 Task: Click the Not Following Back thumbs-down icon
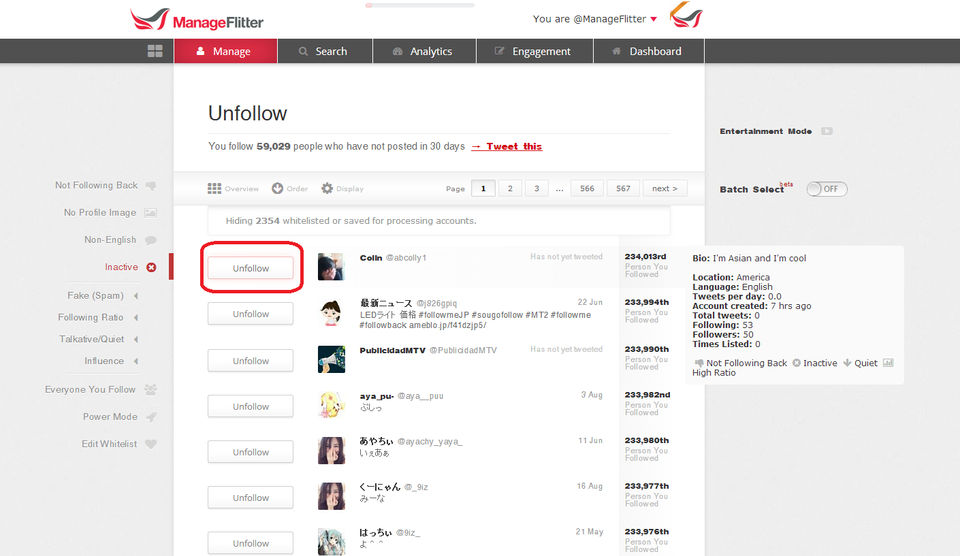(151, 186)
